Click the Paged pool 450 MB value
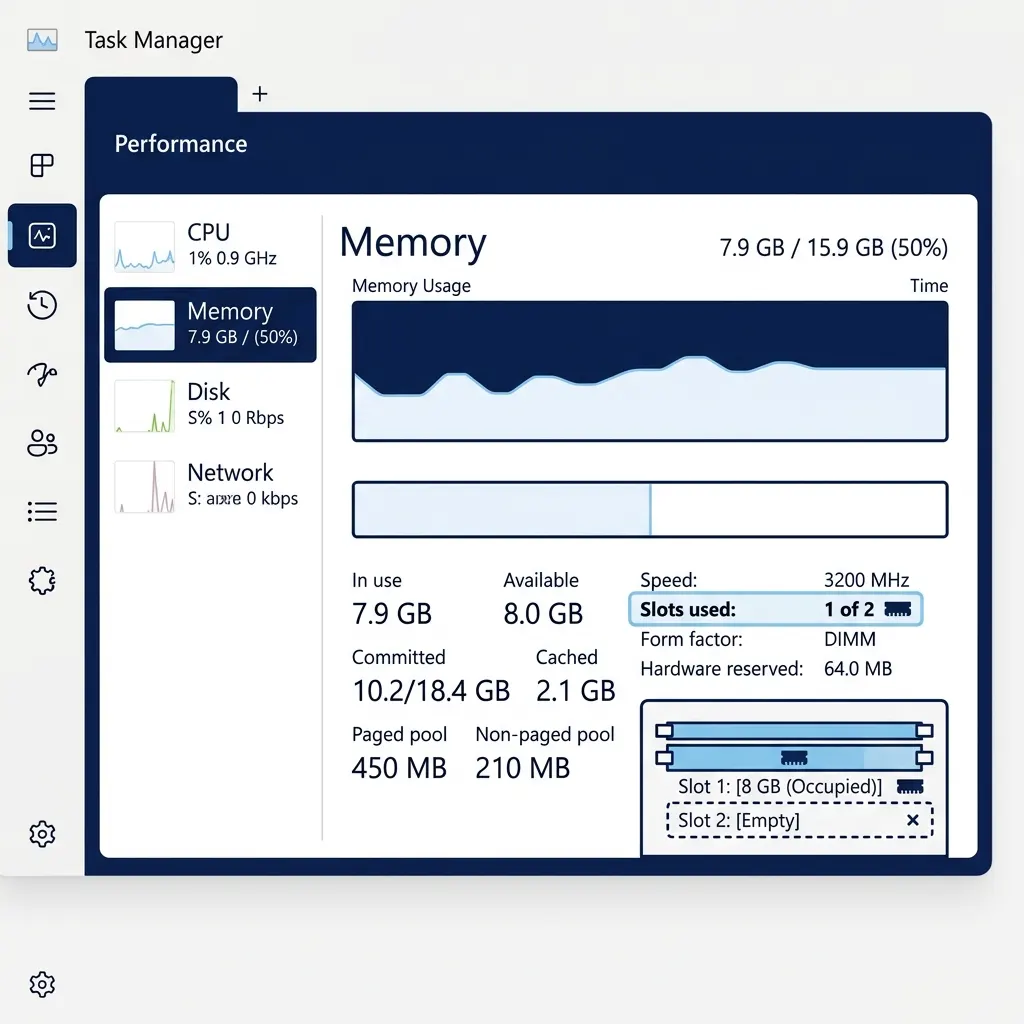The image size is (1024, 1024). click(x=399, y=768)
